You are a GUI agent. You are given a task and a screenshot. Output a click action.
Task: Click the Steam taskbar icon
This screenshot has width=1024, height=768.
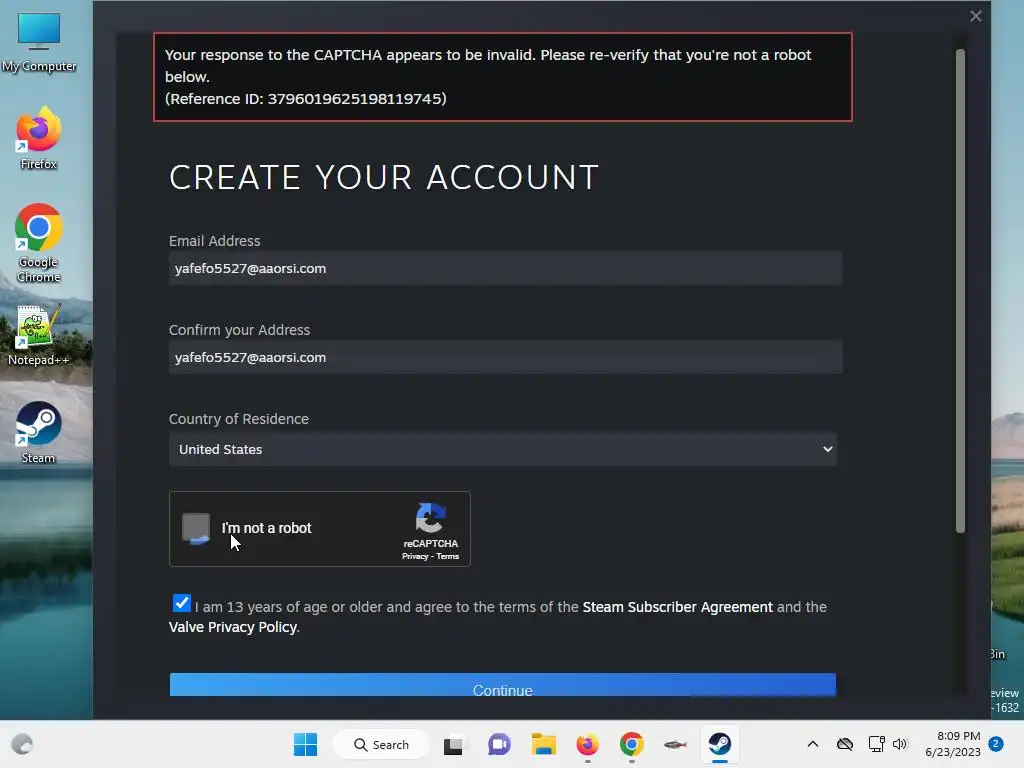(x=720, y=744)
